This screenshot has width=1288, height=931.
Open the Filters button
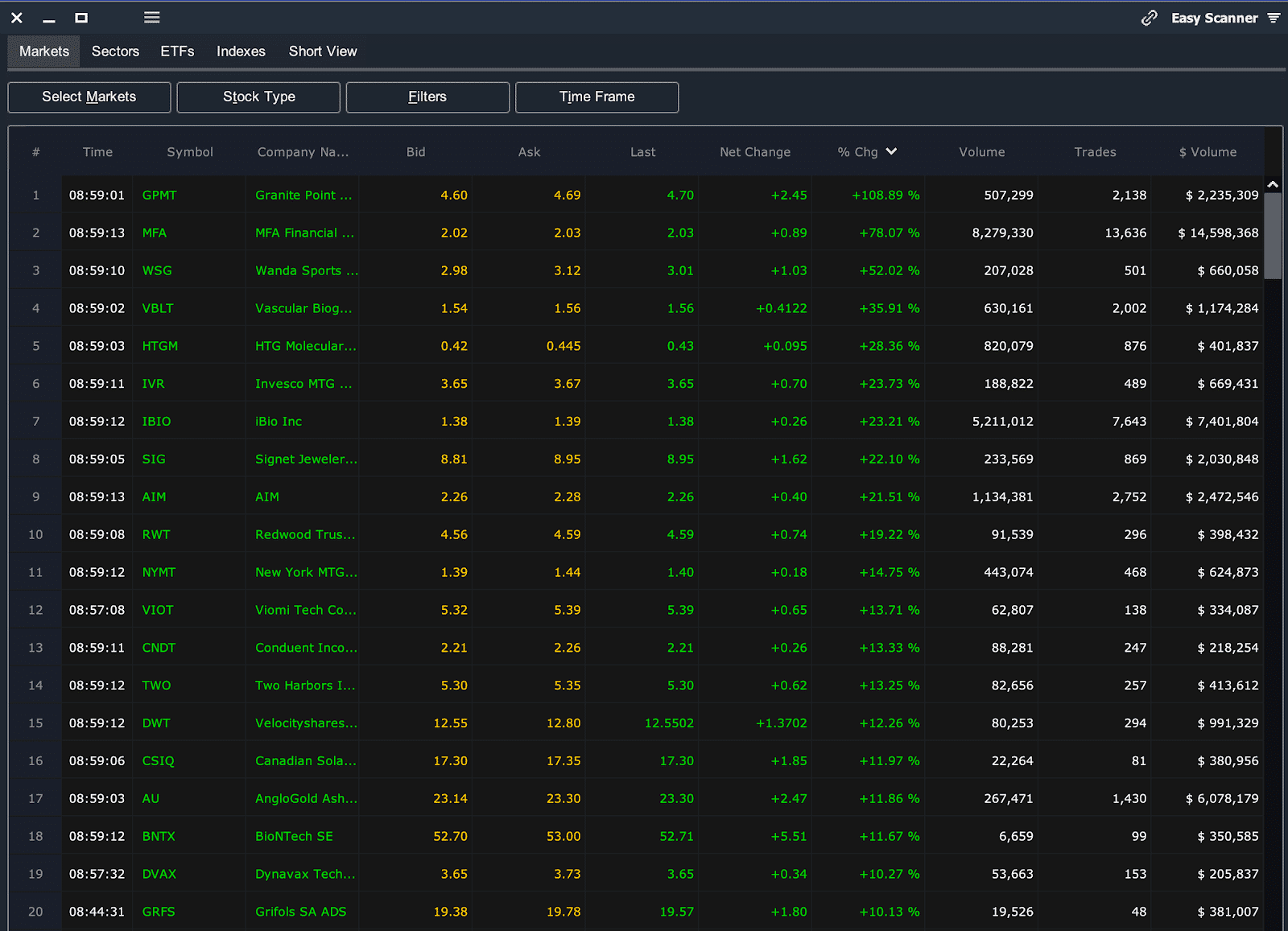pos(427,97)
